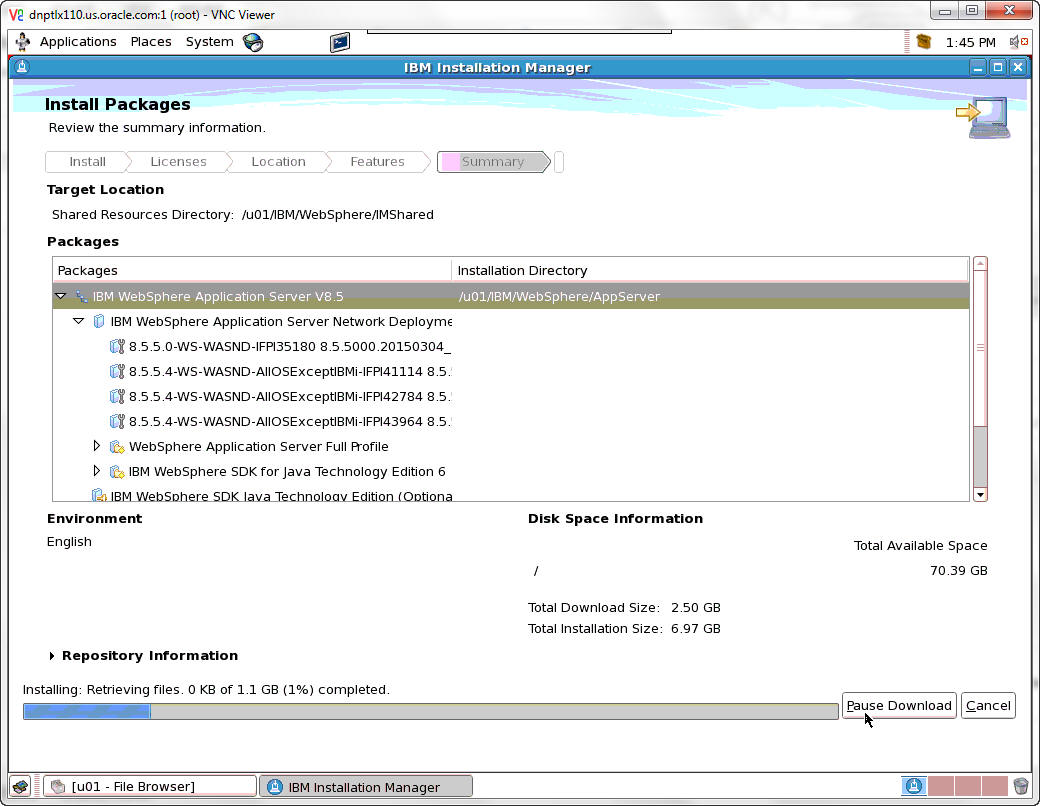Click the Shared Resources Directory path text
This screenshot has width=1040, height=806.
click(x=338, y=215)
